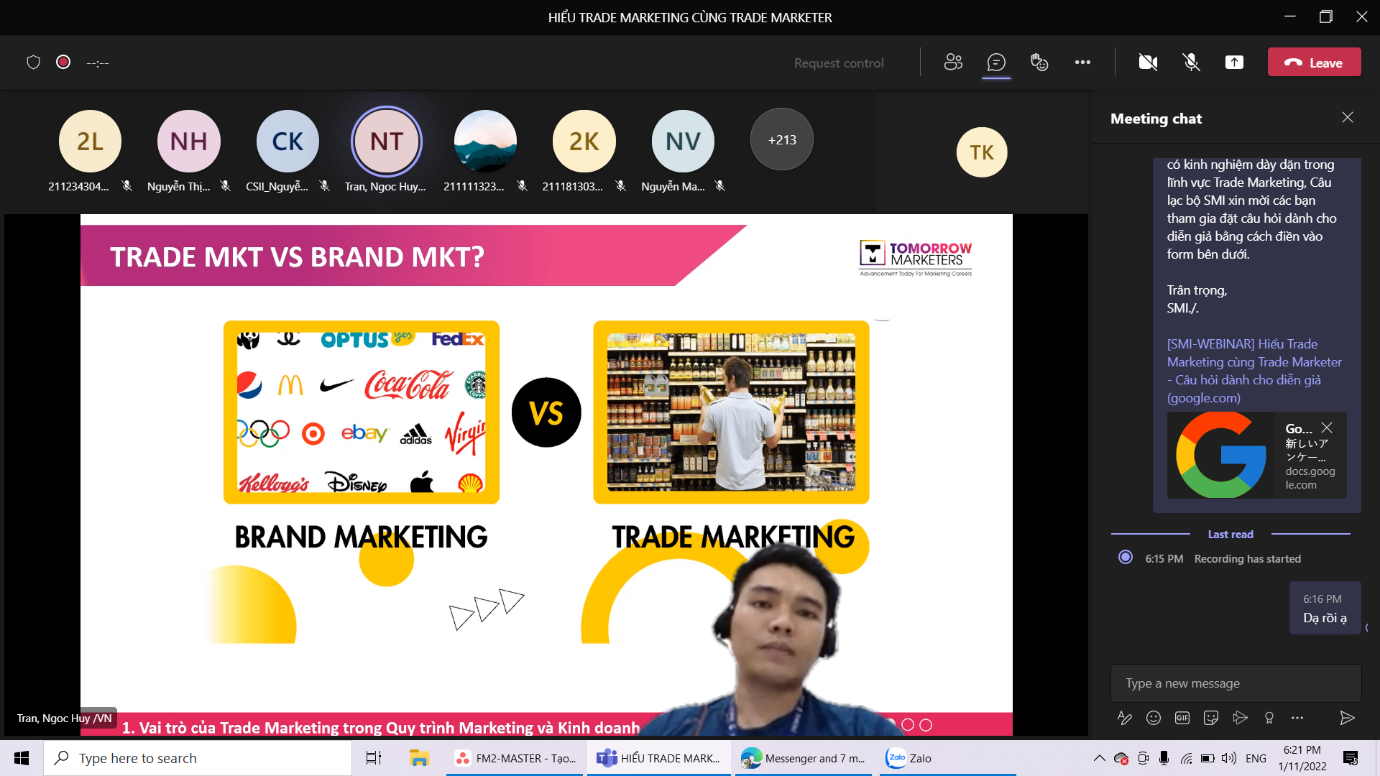Open the participants list icon
The image size is (1380, 776).
pos(953,62)
